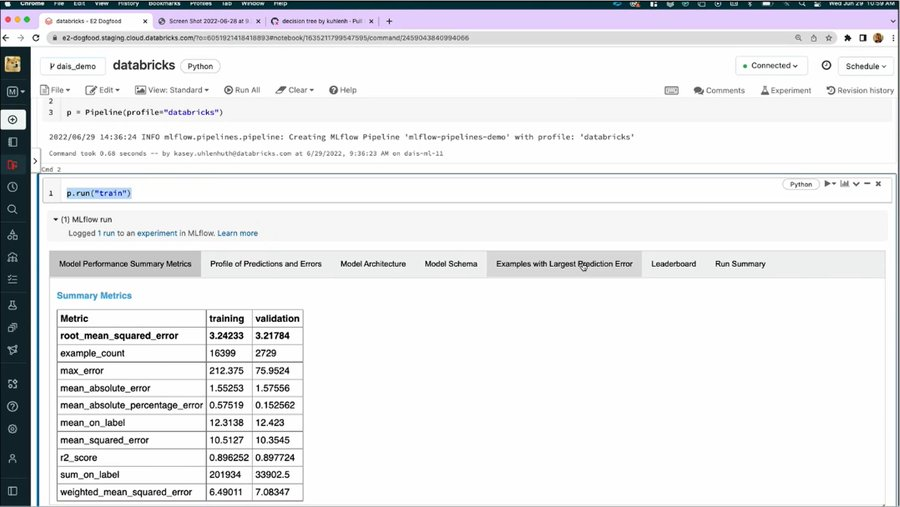The width and height of the screenshot is (900, 507).
Task: Open the File menu
Action: click(x=55, y=90)
